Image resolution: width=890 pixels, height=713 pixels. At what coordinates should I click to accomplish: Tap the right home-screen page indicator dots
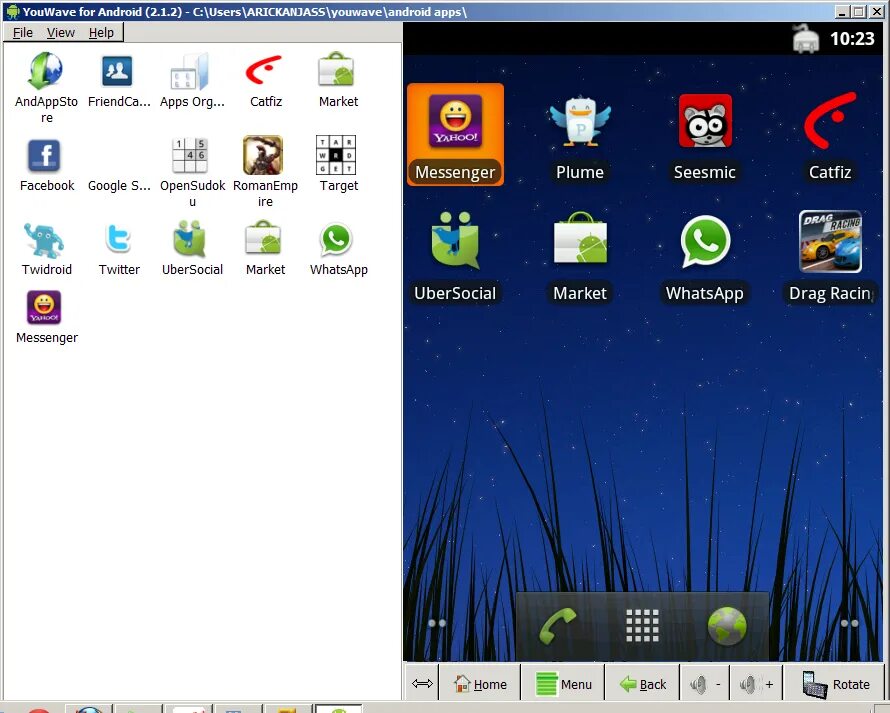click(x=849, y=623)
